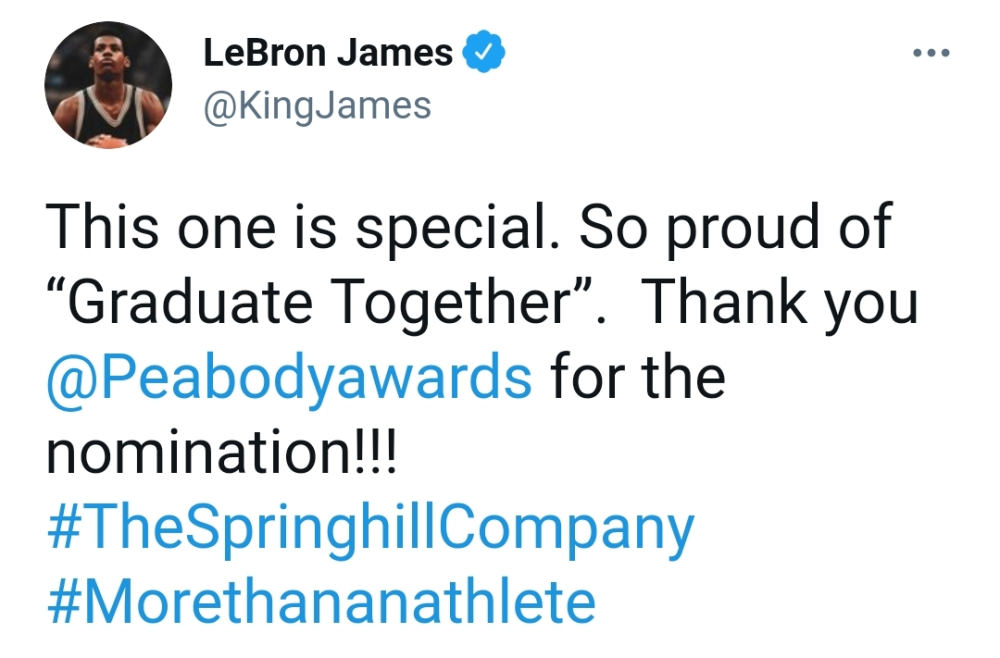The image size is (1000, 658).
Task: Open the @Peabodyawards mention link
Action: [x=289, y=377]
